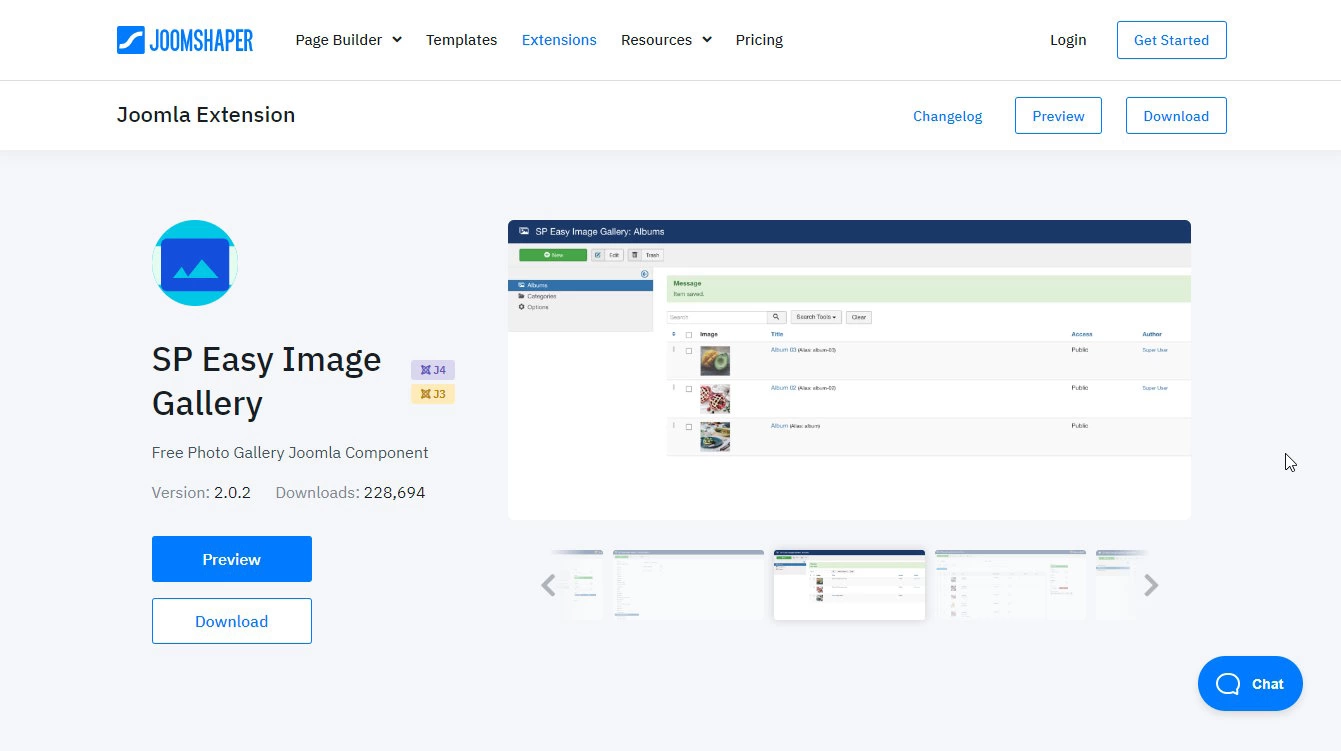Open the Album 03 title link
The height and width of the screenshot is (751, 1341).
click(783, 350)
